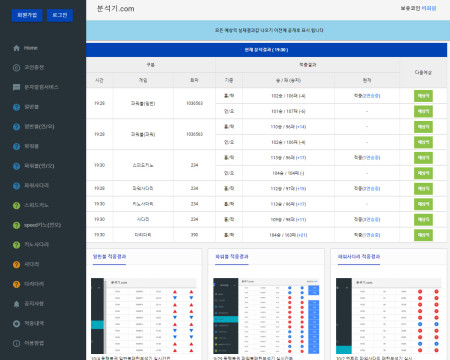The height and width of the screenshot is (360, 450).
Task: Open the 일반볼 적중결과 screenshot thumbnail
Action: point(144,316)
